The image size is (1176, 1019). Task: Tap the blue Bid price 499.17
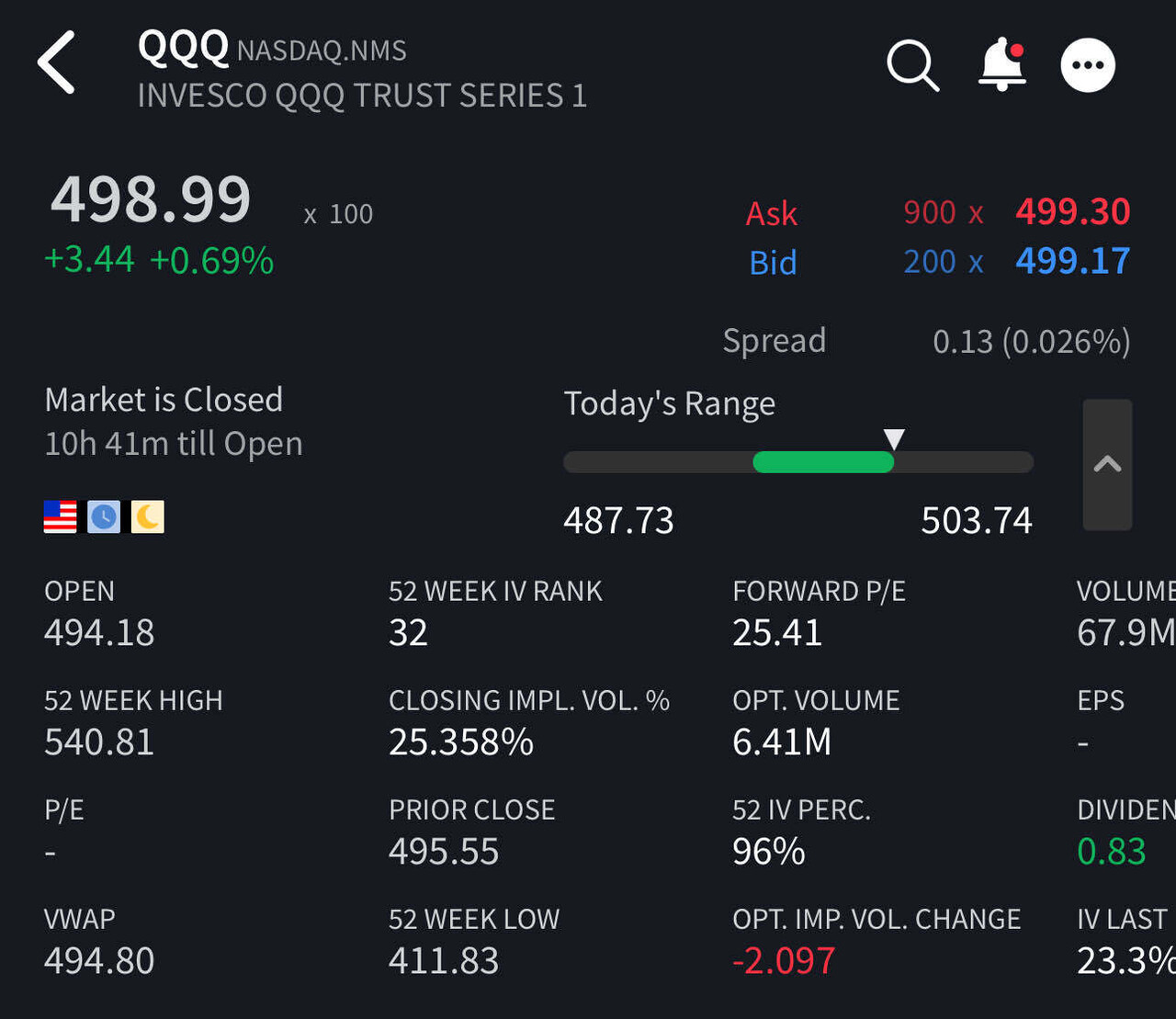[1072, 262]
